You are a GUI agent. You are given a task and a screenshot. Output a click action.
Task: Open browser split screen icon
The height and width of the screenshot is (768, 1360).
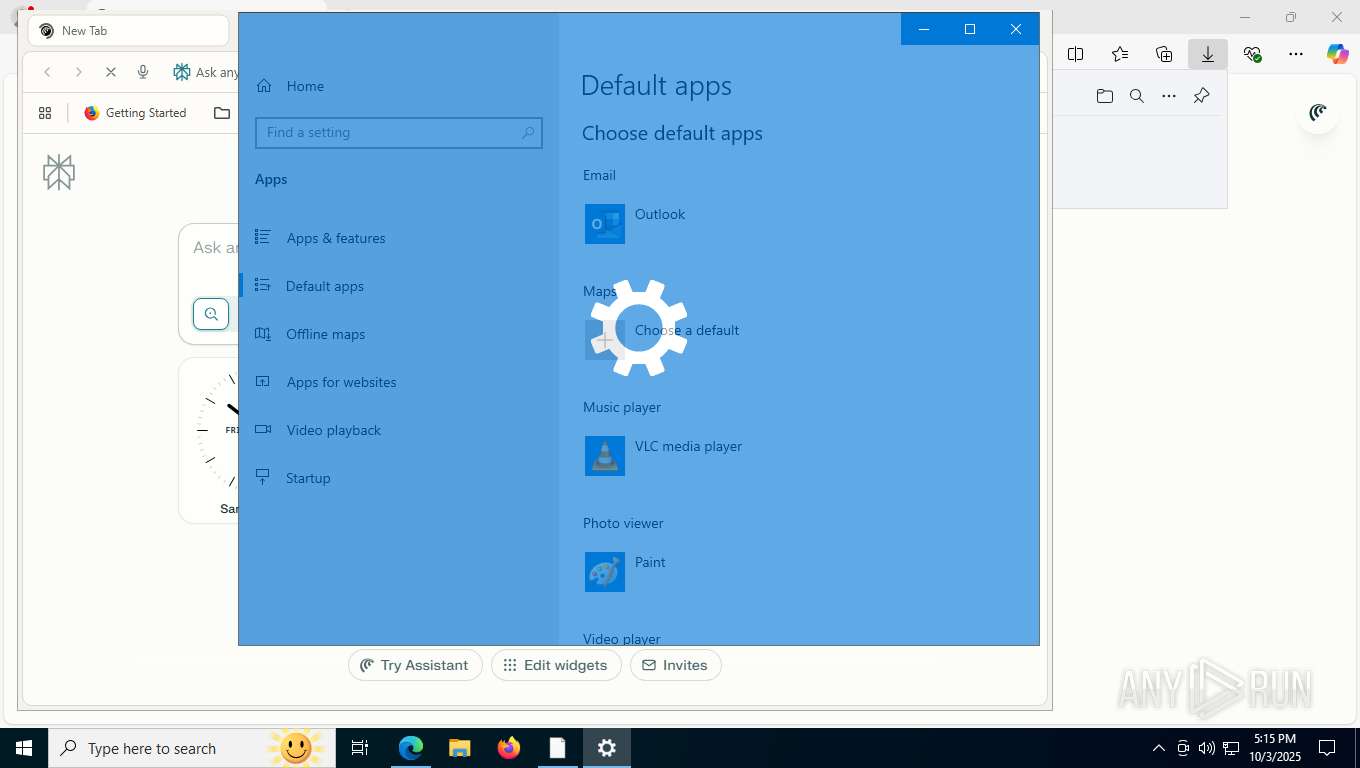1076,54
